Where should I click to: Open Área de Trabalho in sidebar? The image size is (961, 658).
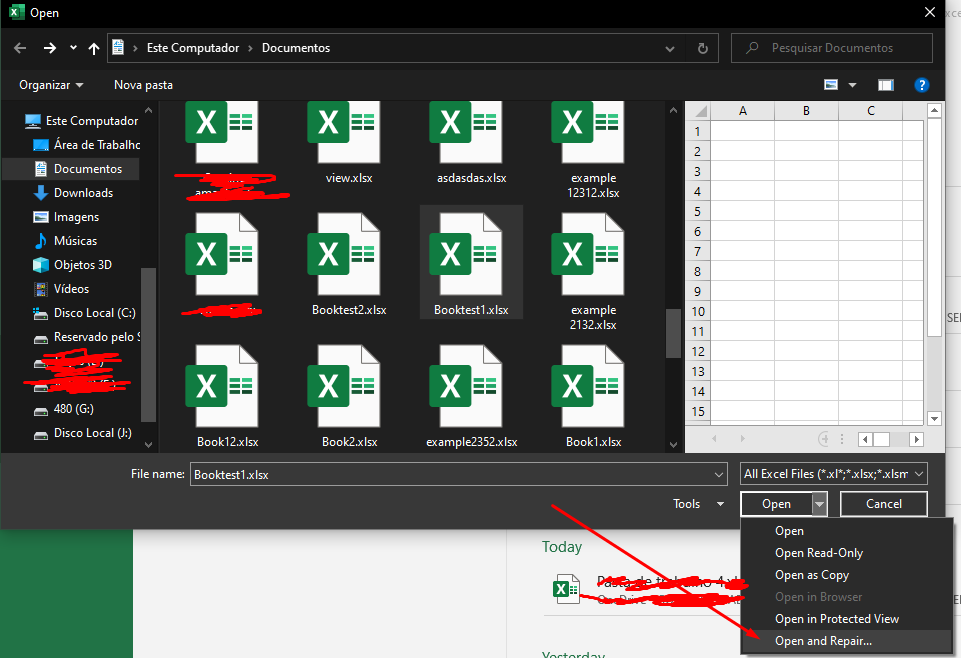pos(86,145)
